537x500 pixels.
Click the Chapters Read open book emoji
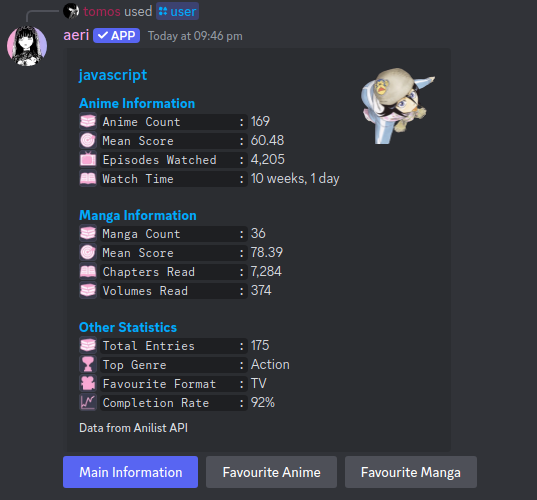(x=88, y=272)
